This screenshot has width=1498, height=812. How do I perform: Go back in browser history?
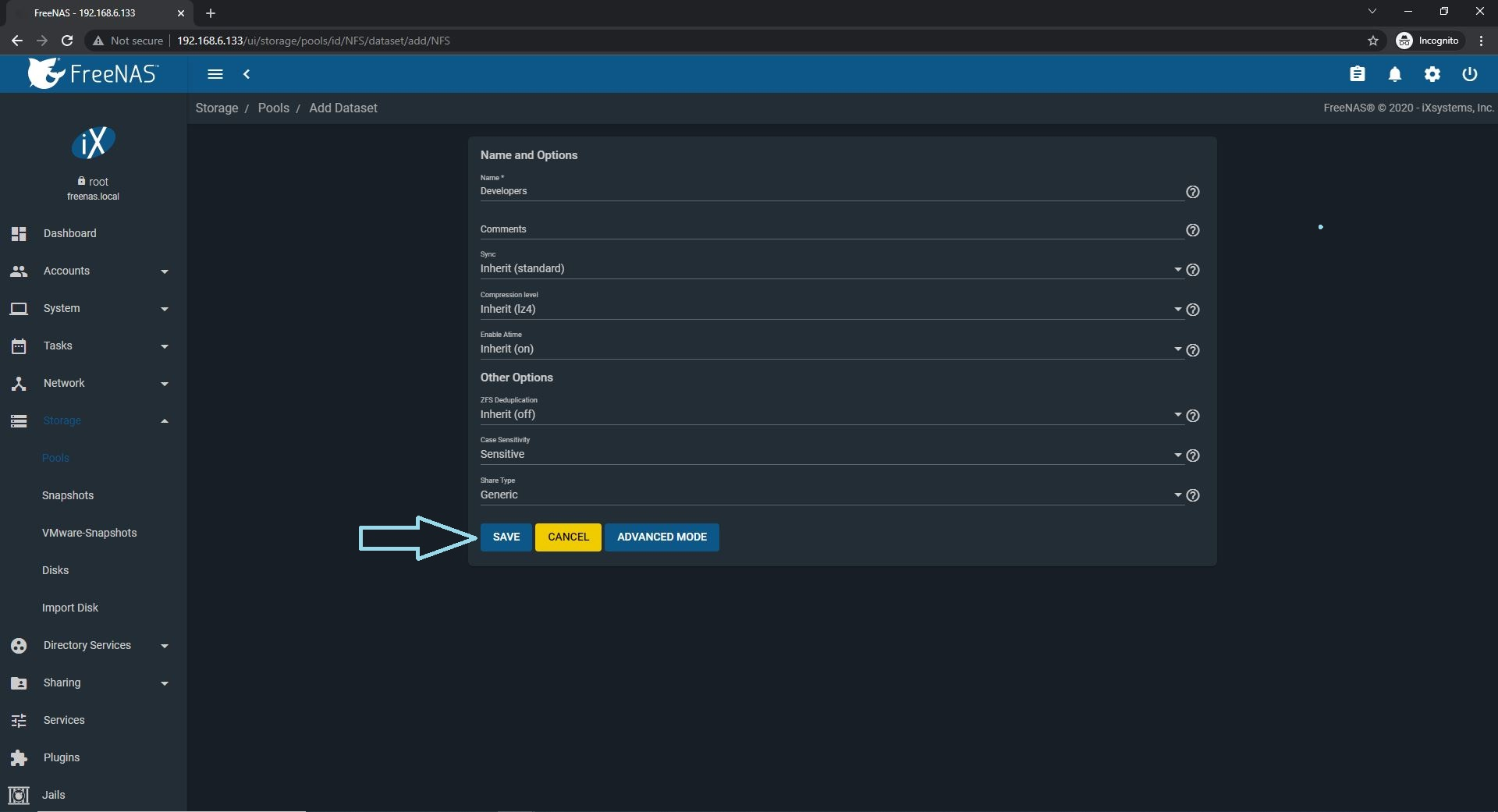(x=17, y=41)
